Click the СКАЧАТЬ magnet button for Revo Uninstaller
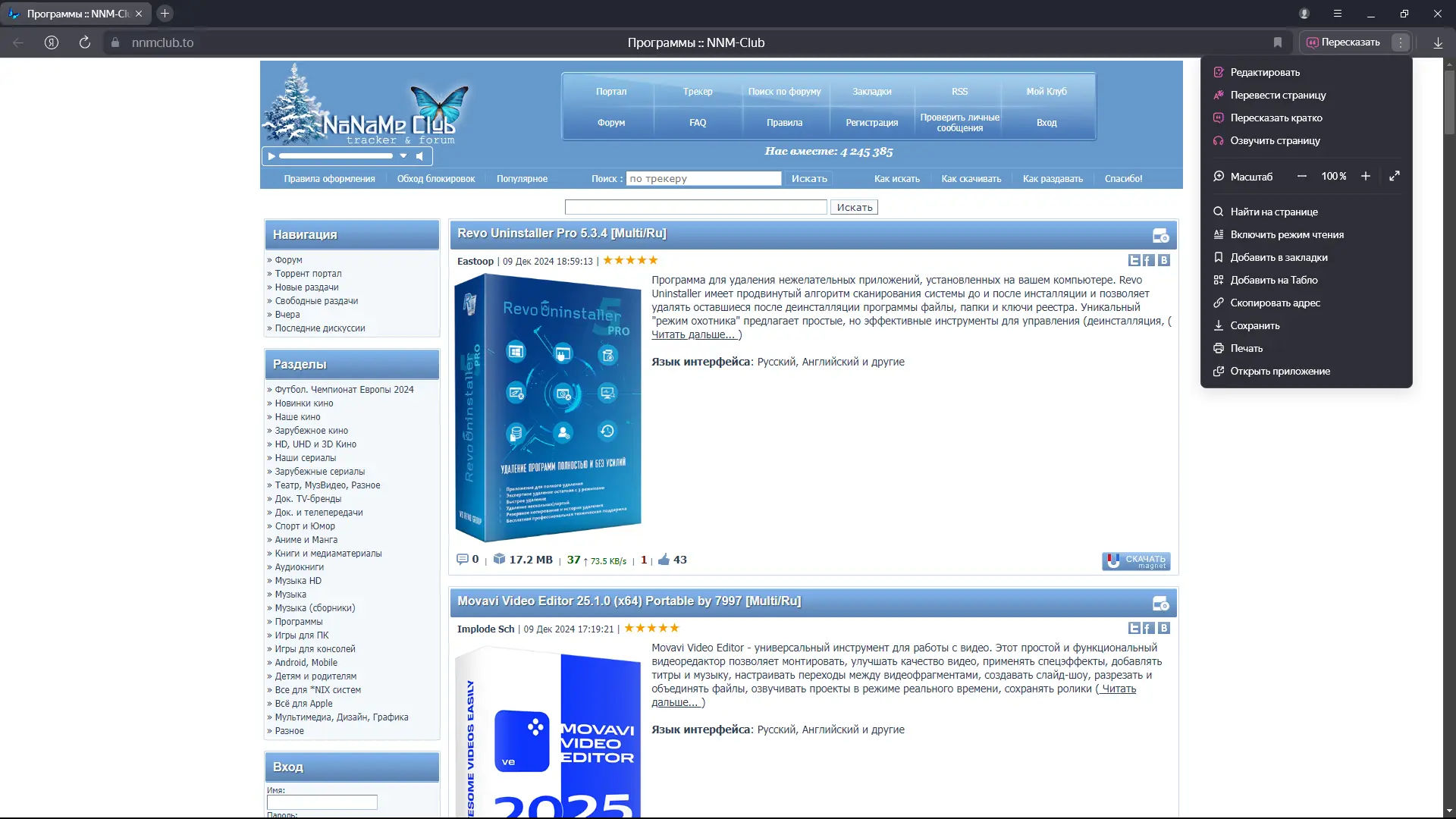 click(1136, 561)
